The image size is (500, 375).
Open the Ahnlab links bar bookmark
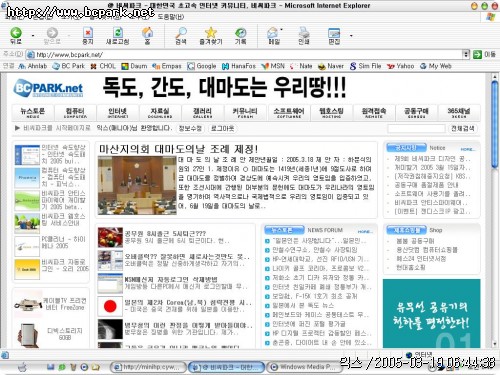click(33, 66)
